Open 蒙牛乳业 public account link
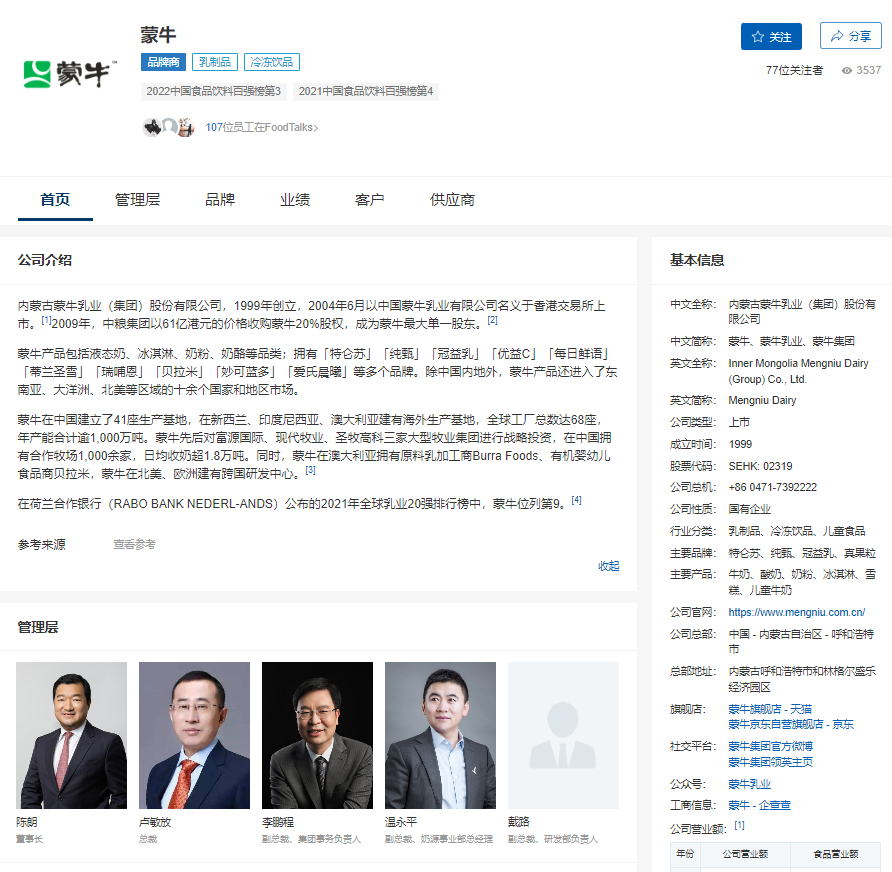Screen dimensions: 892x872 click(x=749, y=784)
